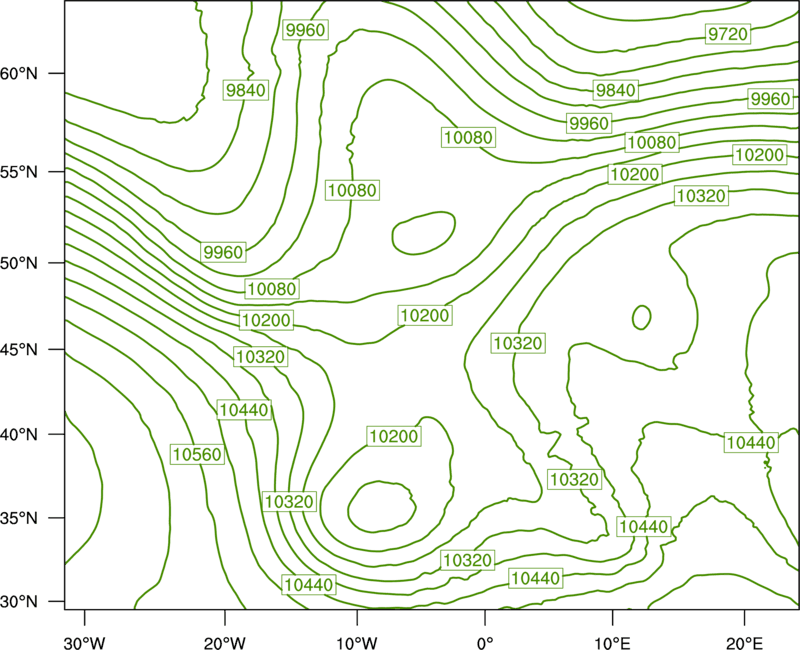This screenshot has height=650, width=800.
Task: Click the 60°N latitude axis label
Action: (19, 73)
